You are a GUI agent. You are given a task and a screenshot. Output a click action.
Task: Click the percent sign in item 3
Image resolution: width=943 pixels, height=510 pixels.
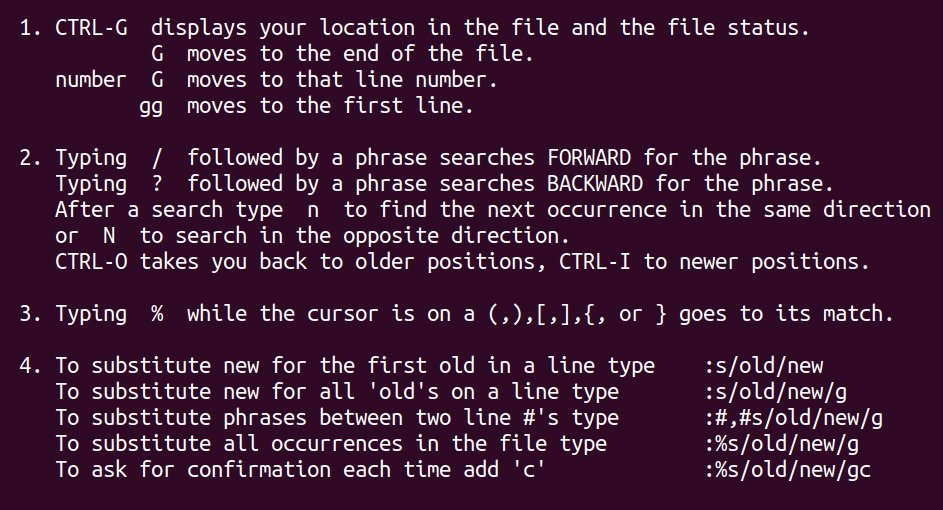point(157,314)
